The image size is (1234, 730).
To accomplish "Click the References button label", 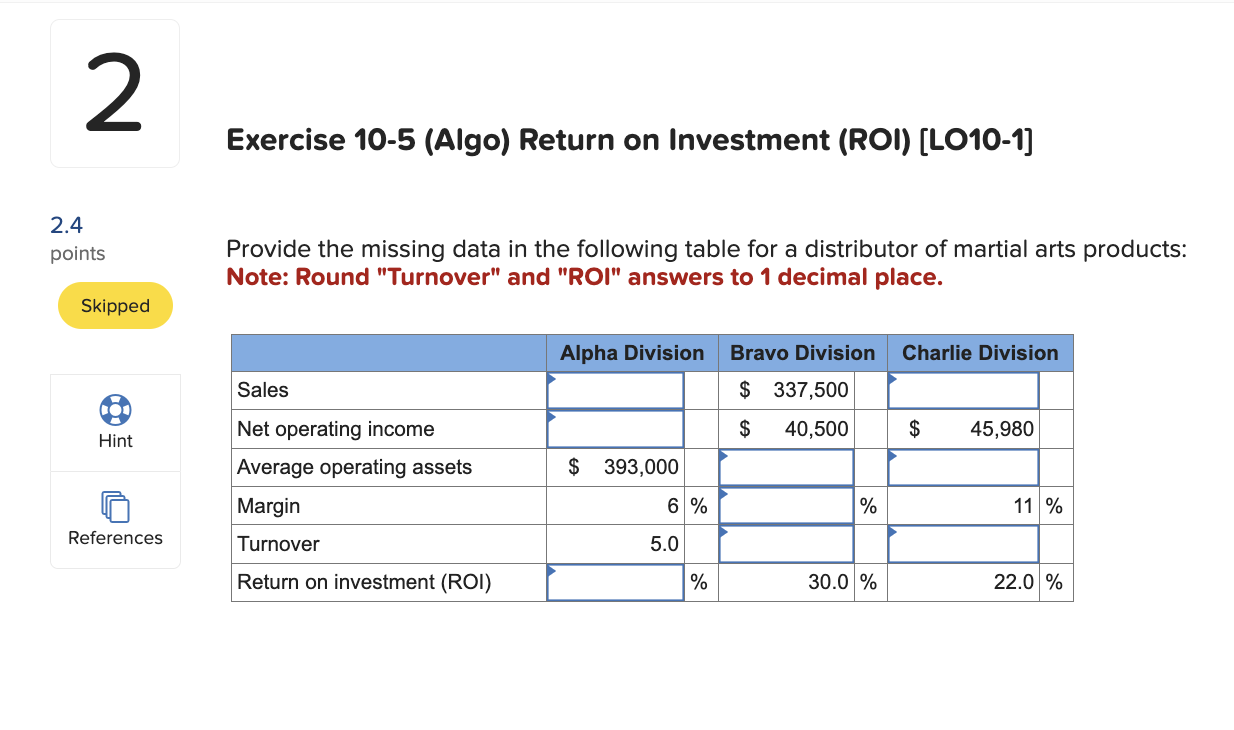I will [115, 537].
